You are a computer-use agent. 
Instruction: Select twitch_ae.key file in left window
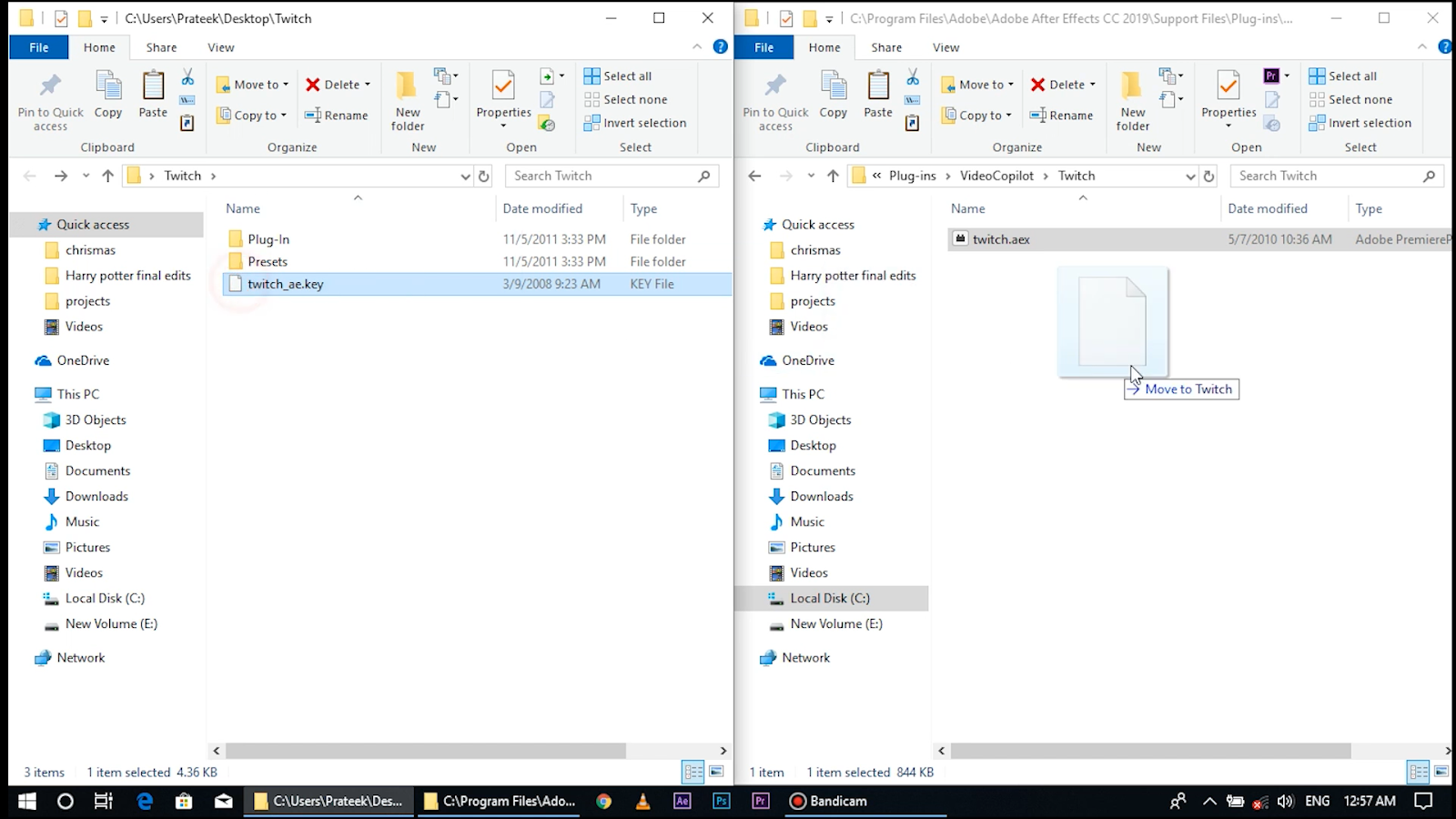pyautogui.click(x=477, y=284)
